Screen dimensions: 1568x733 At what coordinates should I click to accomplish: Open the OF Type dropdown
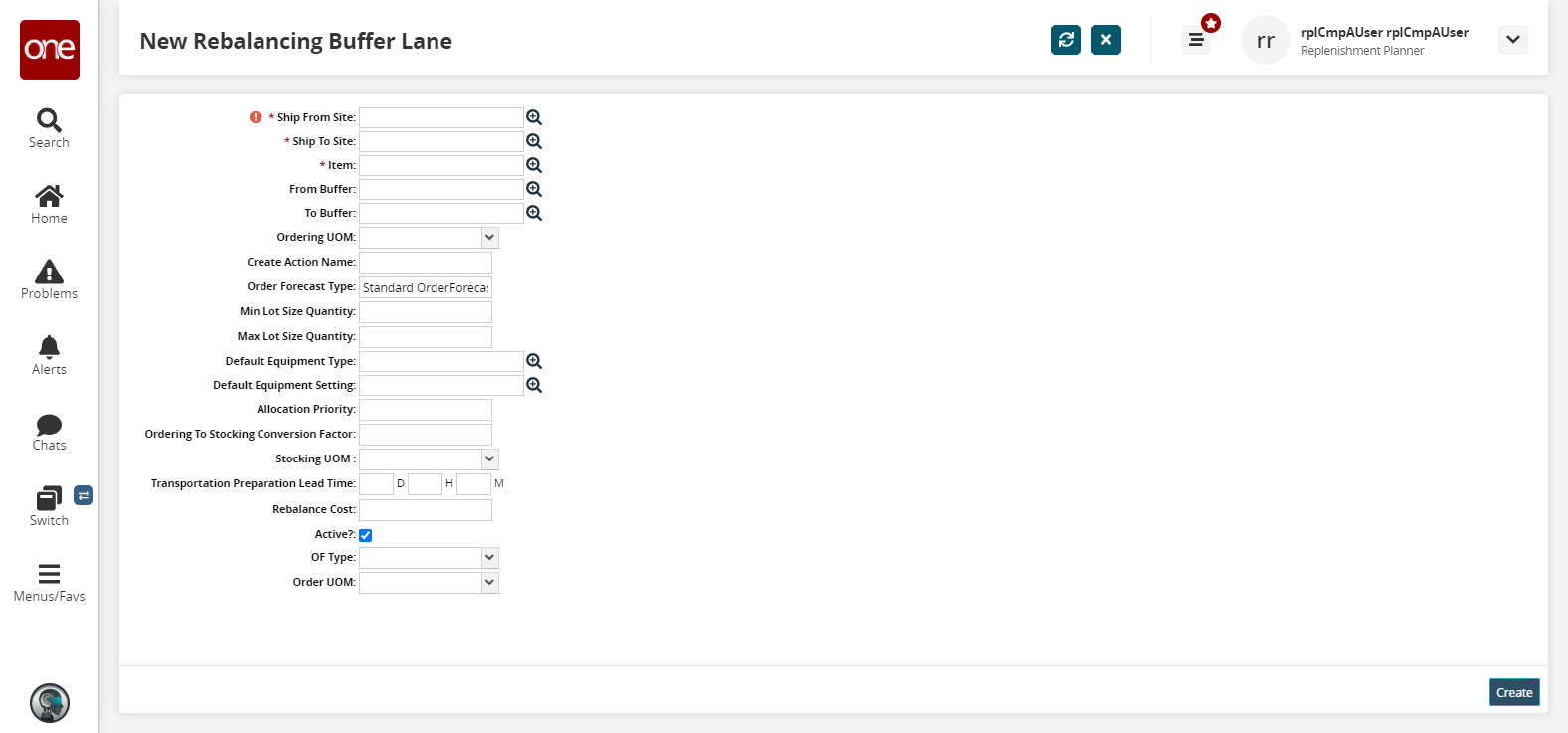(489, 558)
